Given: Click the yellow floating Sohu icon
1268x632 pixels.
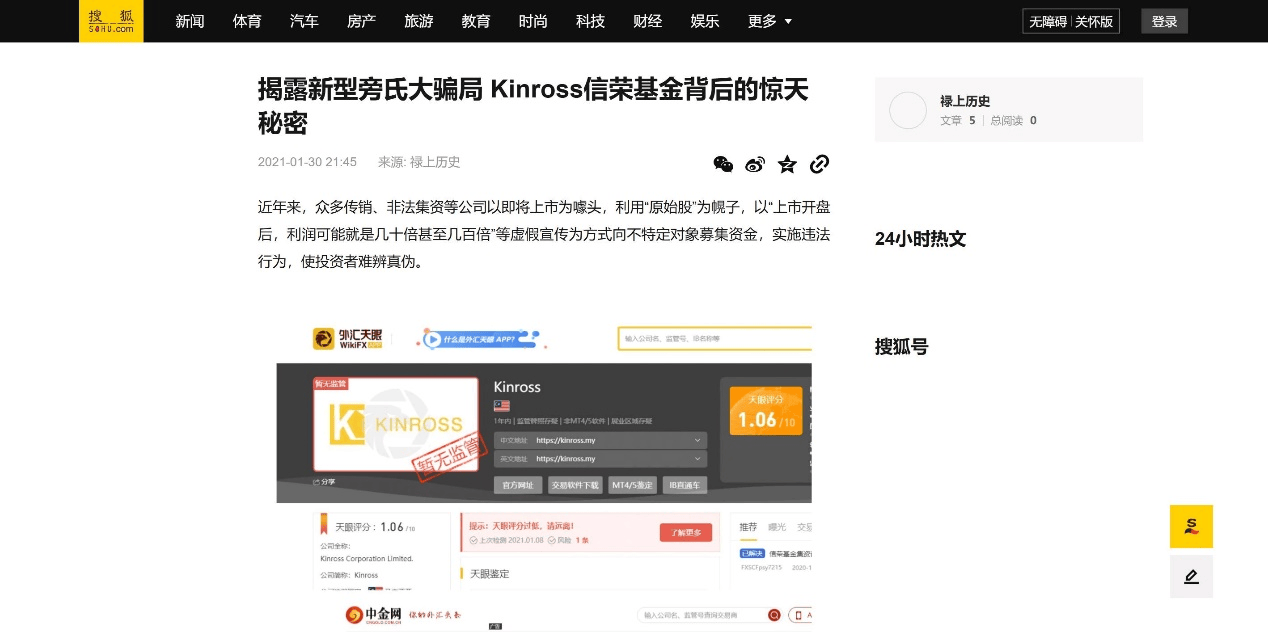Looking at the screenshot, I should tap(1191, 526).
